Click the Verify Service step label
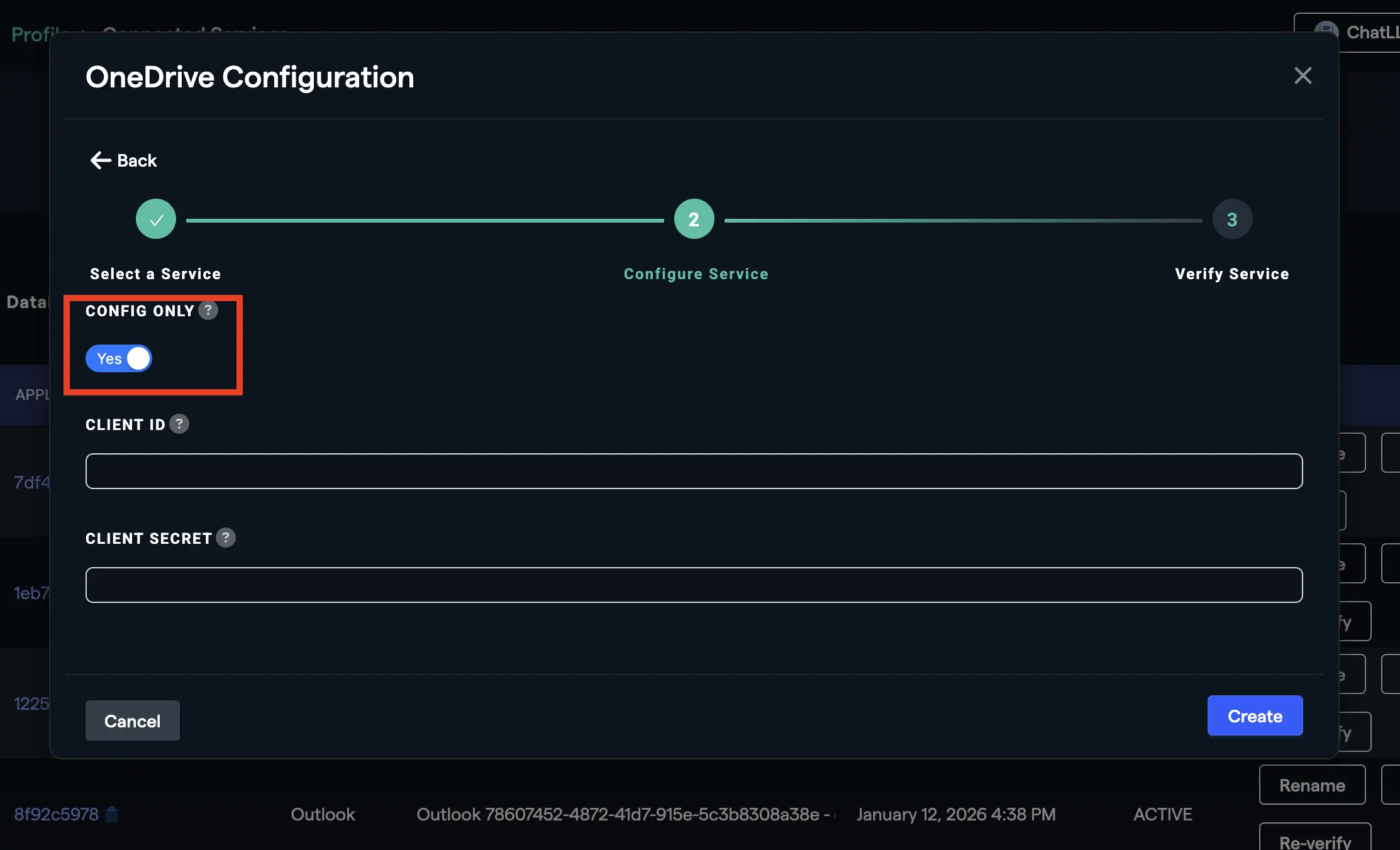Image resolution: width=1400 pixels, height=850 pixels. tap(1231, 274)
